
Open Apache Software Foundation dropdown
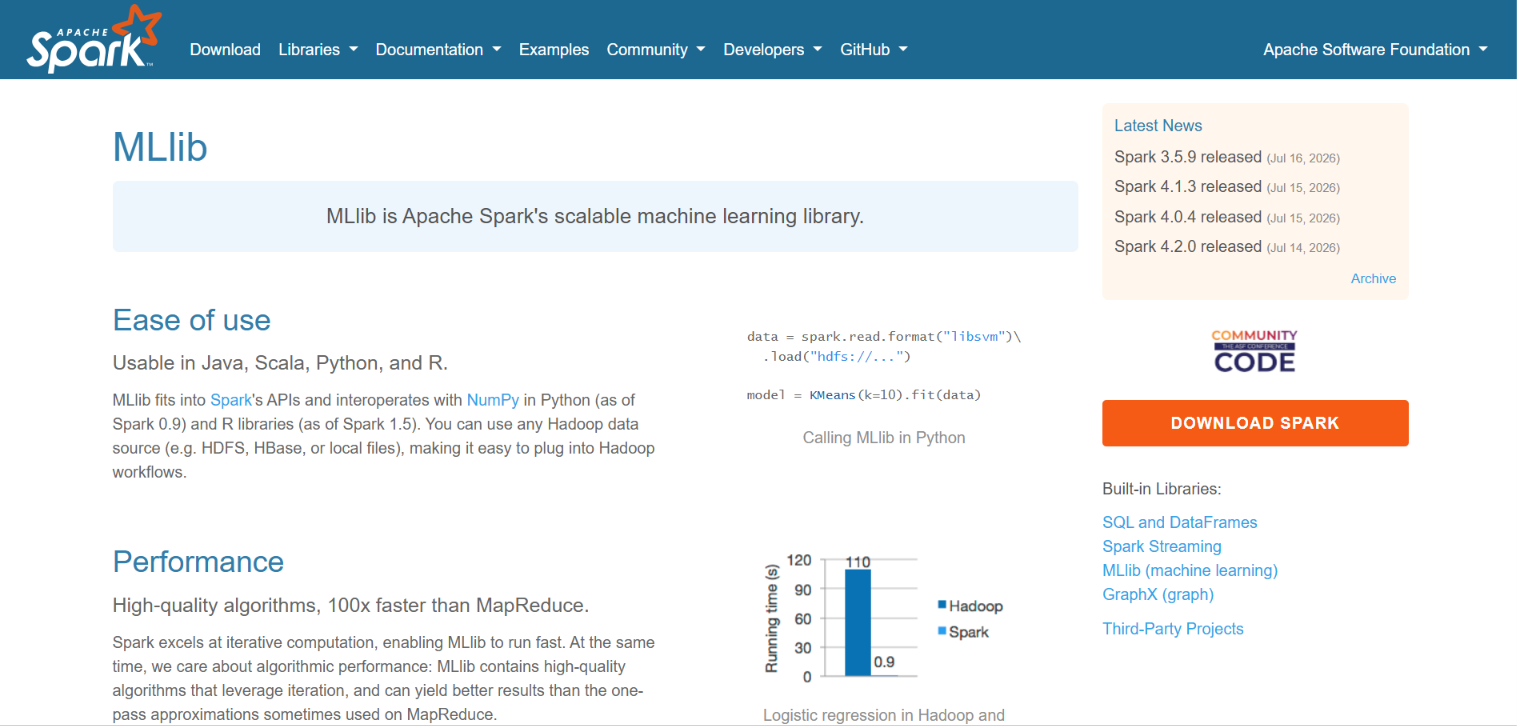coord(1375,50)
